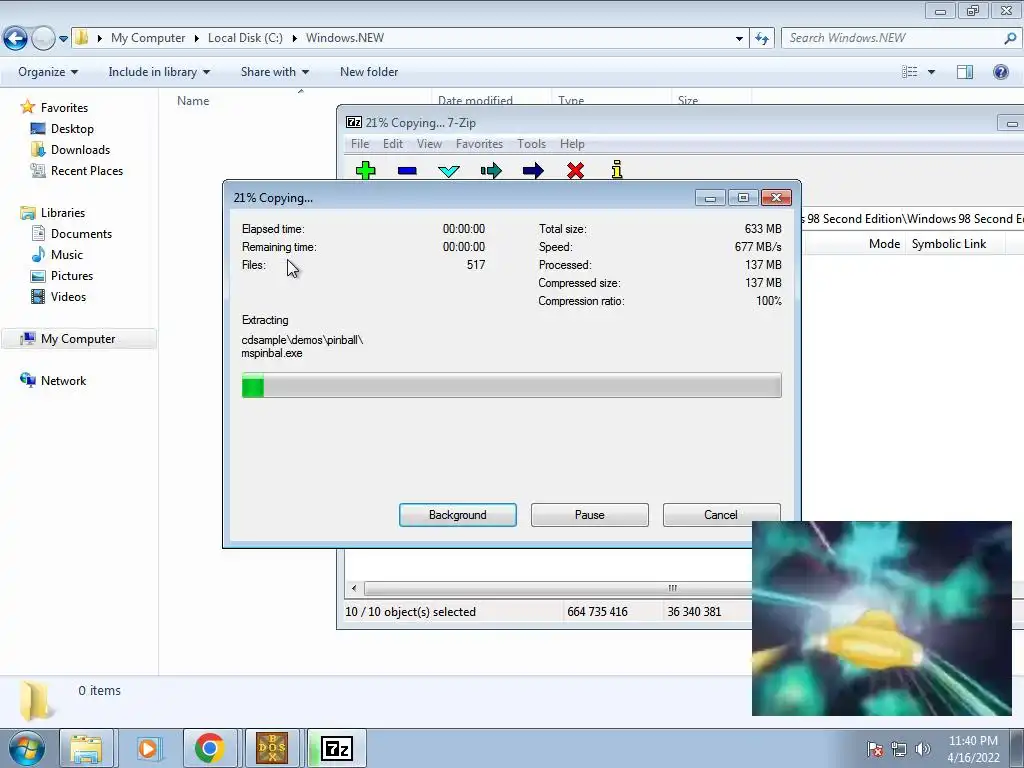Screen dimensions: 1024x768
Task: Click the Action Center flag tray icon
Action: click(x=875, y=749)
